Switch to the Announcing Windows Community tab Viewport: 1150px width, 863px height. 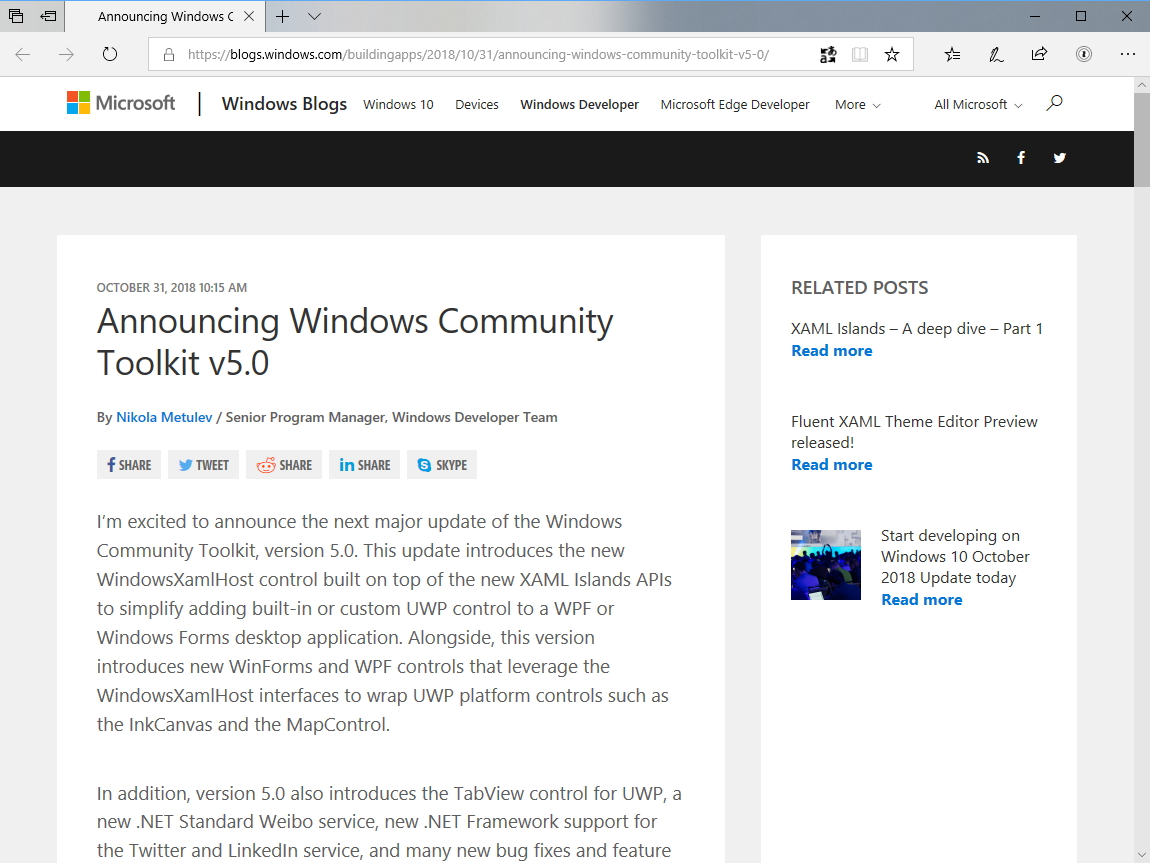point(163,17)
